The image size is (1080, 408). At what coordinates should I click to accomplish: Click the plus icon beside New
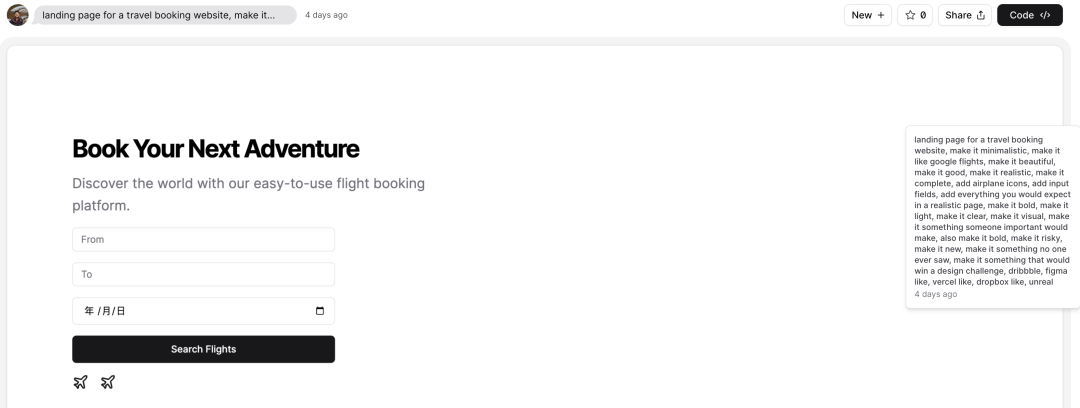coord(880,15)
